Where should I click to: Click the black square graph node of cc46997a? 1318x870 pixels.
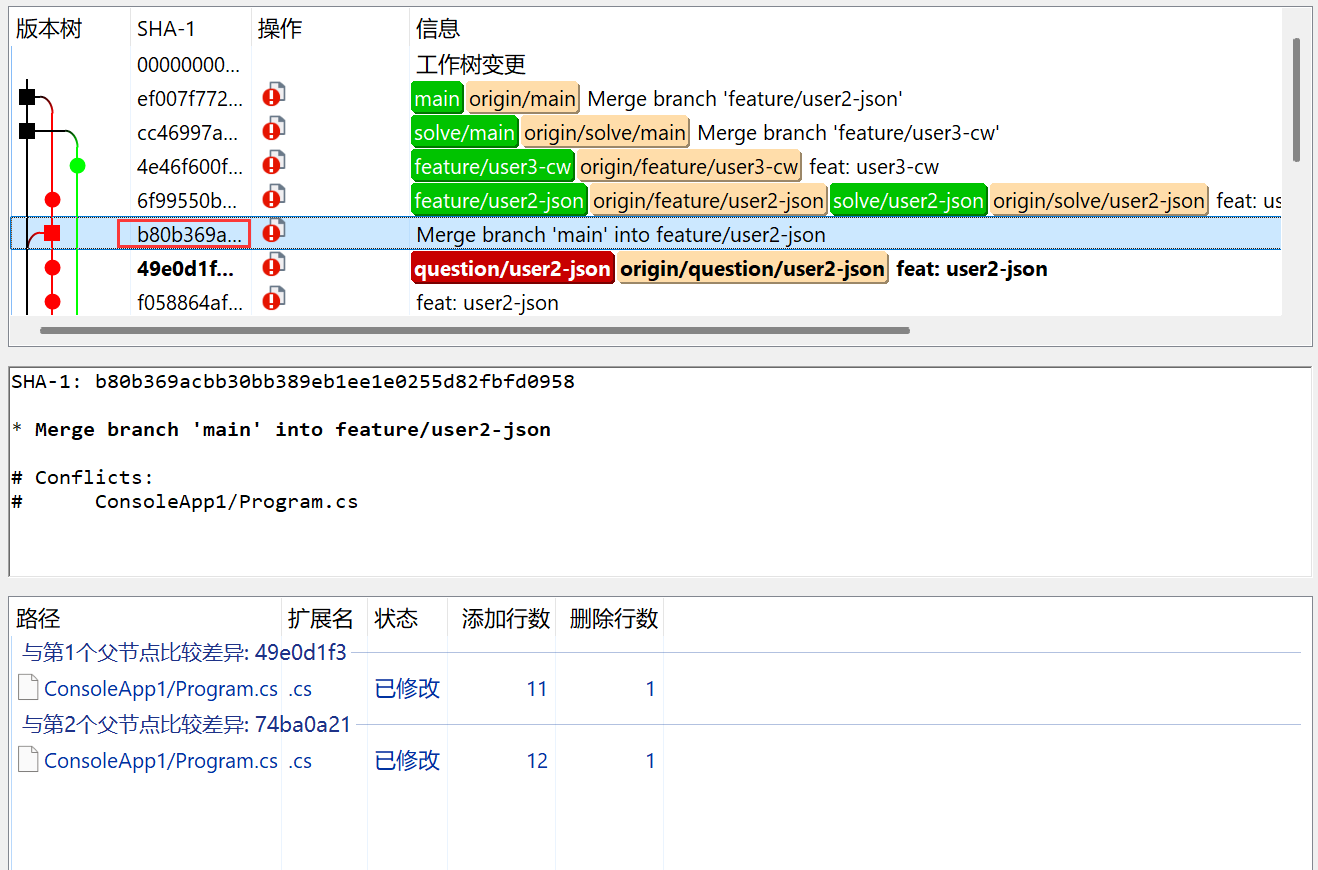tap(27, 131)
